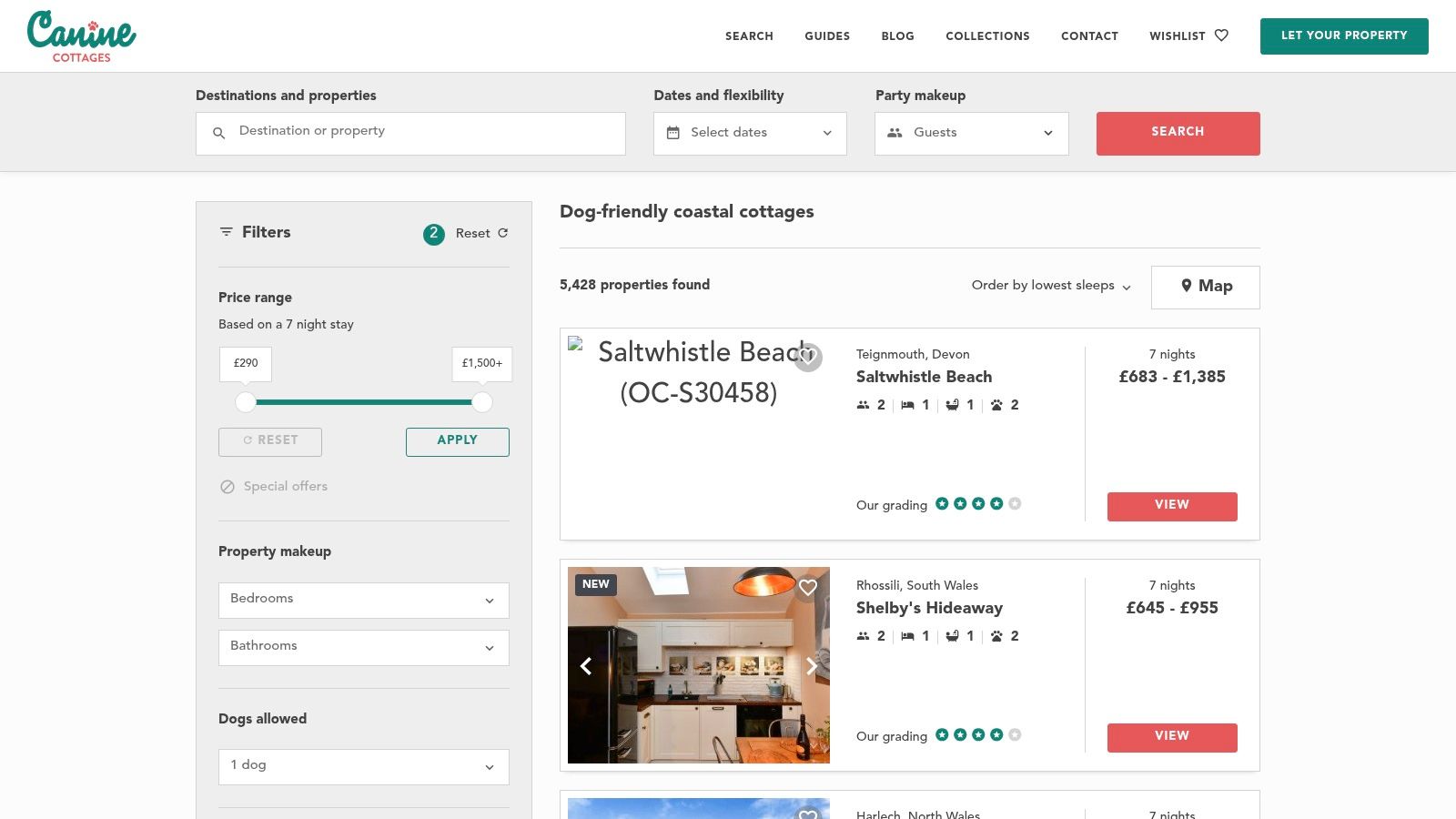Expand the Bedrooms dropdown
The image size is (1456, 819).
363,600
